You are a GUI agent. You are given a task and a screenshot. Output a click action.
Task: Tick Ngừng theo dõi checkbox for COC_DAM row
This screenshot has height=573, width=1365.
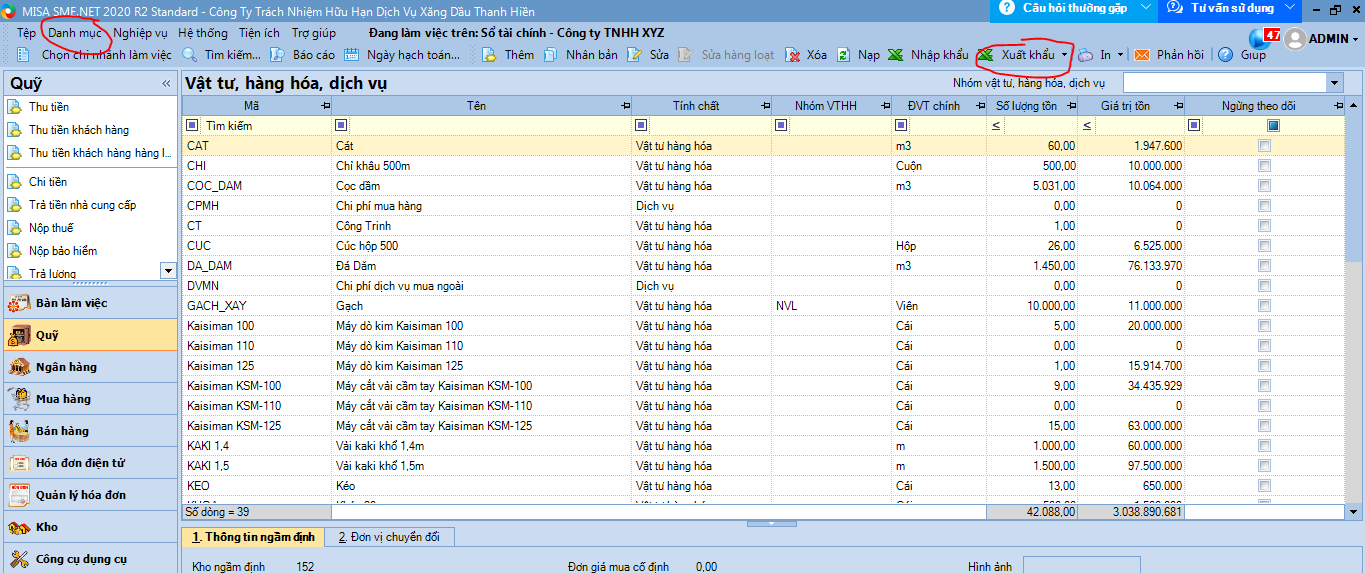tap(1265, 186)
